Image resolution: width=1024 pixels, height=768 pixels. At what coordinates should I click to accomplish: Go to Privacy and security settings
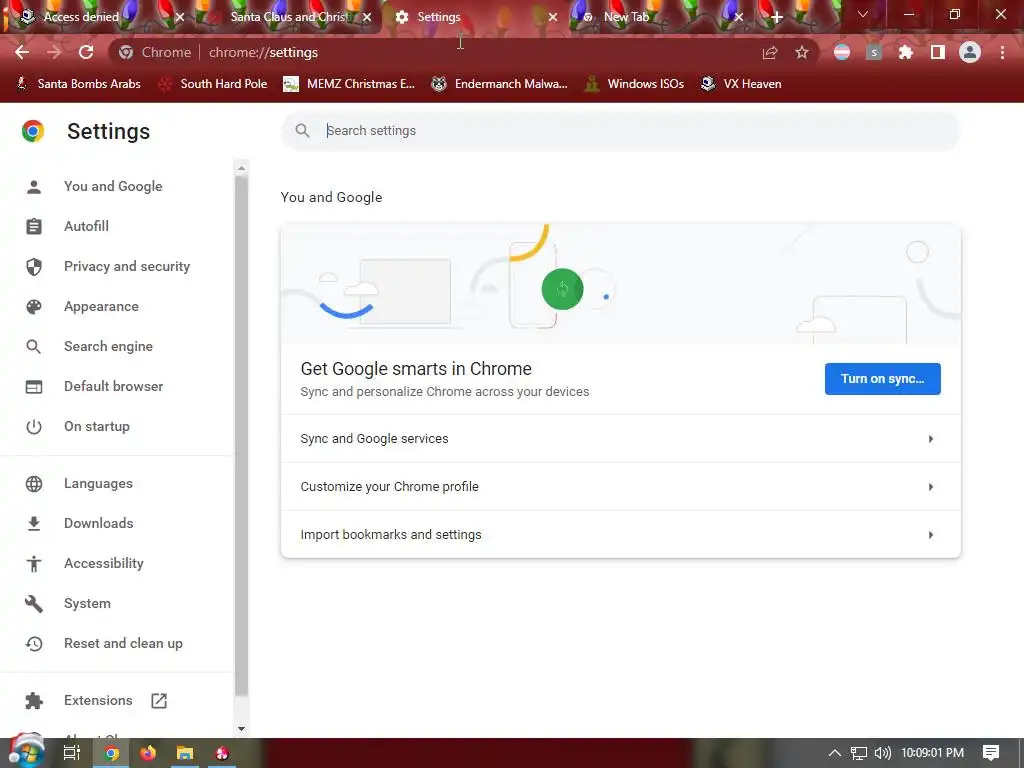127,266
